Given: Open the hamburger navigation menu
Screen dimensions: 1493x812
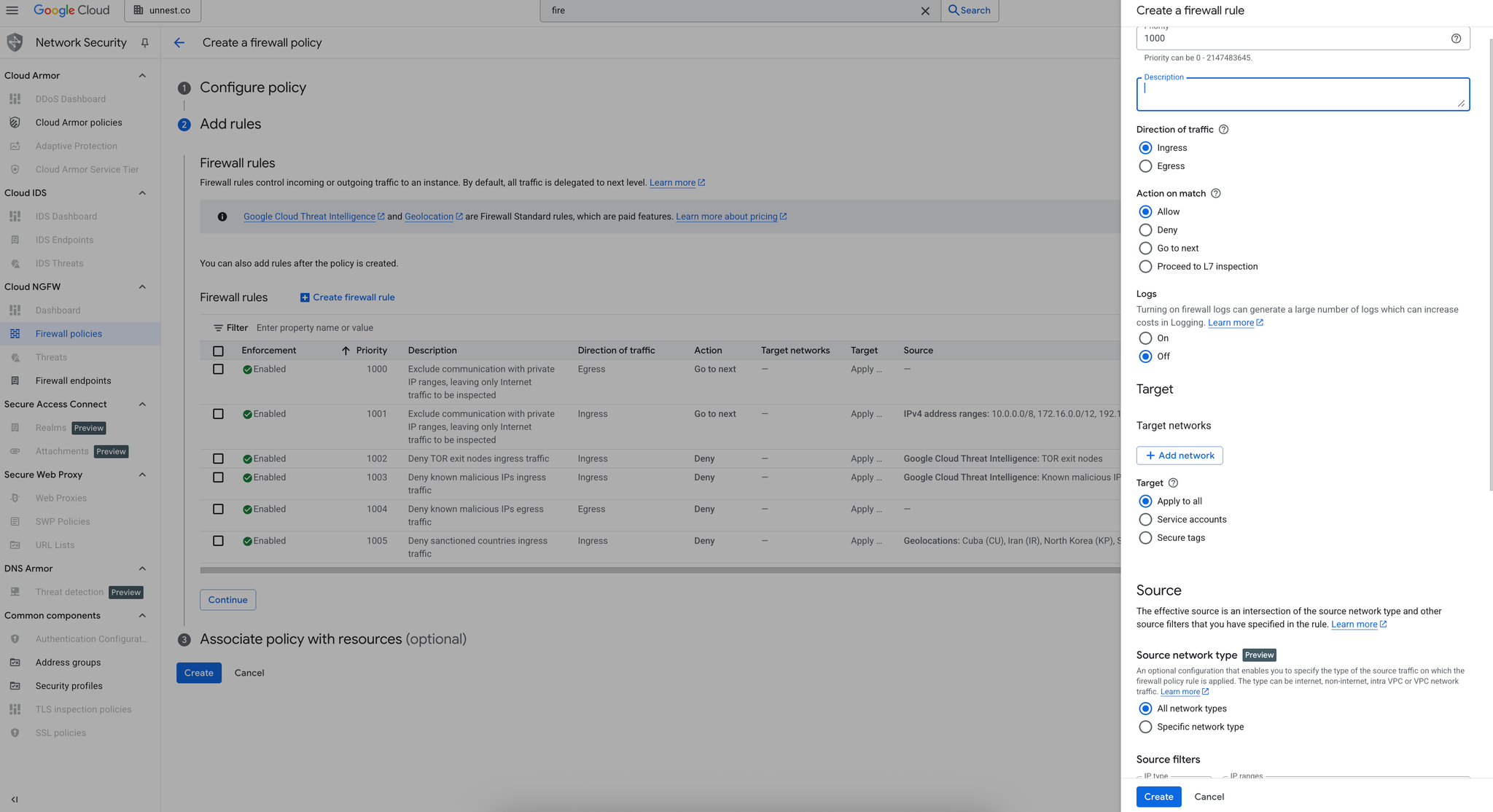Looking at the screenshot, I should pyautogui.click(x=12, y=10).
